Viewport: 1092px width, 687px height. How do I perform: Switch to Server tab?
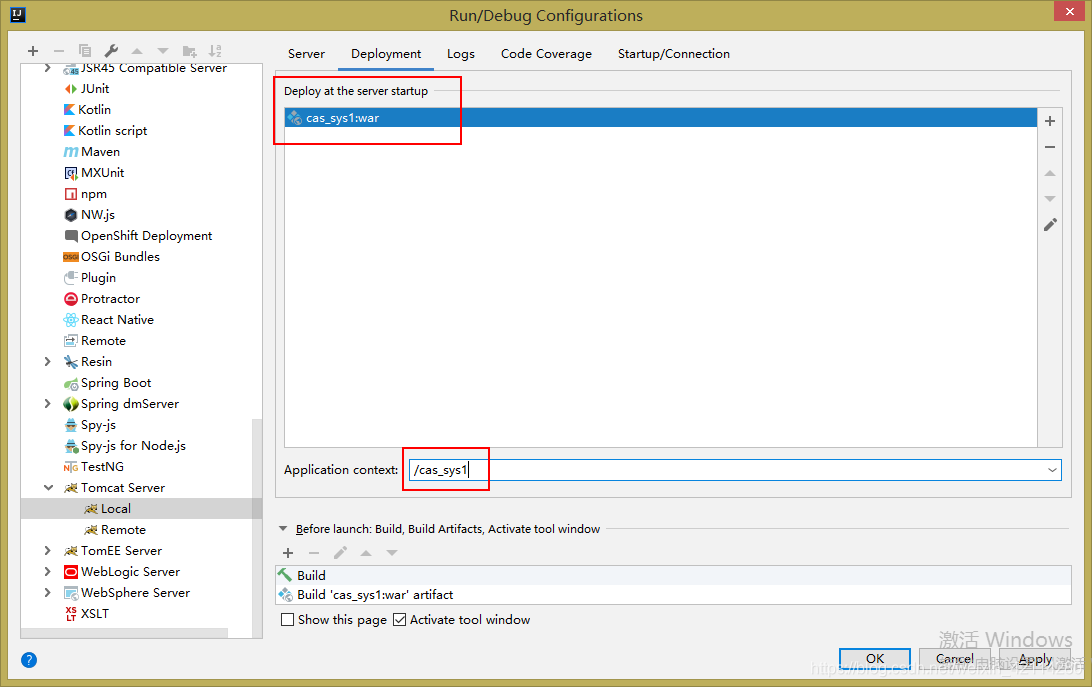pos(306,54)
